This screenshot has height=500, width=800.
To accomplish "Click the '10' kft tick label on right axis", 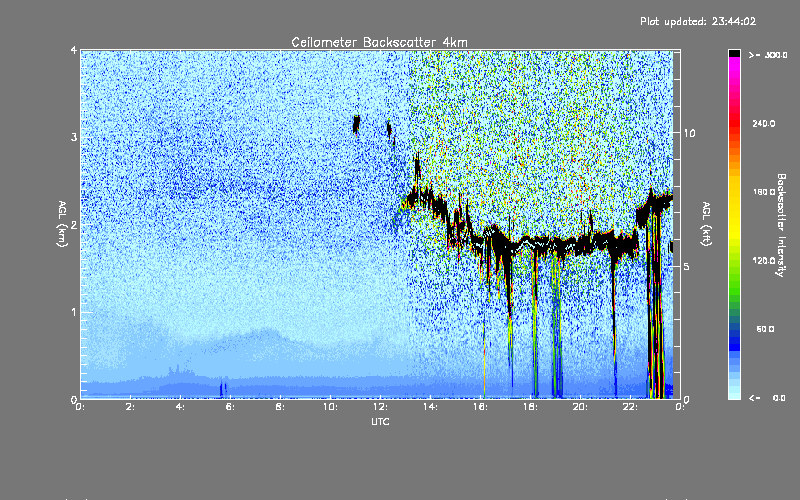I will [689, 133].
